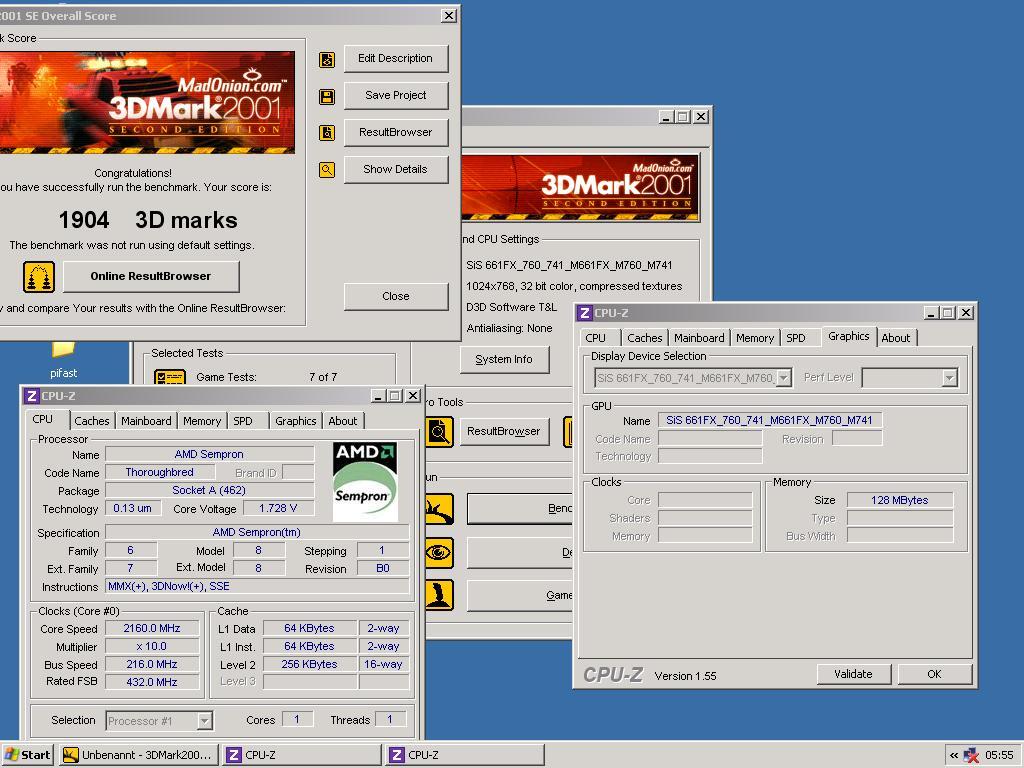Screen dimensions: 1024x768
Task: Click the joystick icon beside Game button
Action: click(439, 595)
